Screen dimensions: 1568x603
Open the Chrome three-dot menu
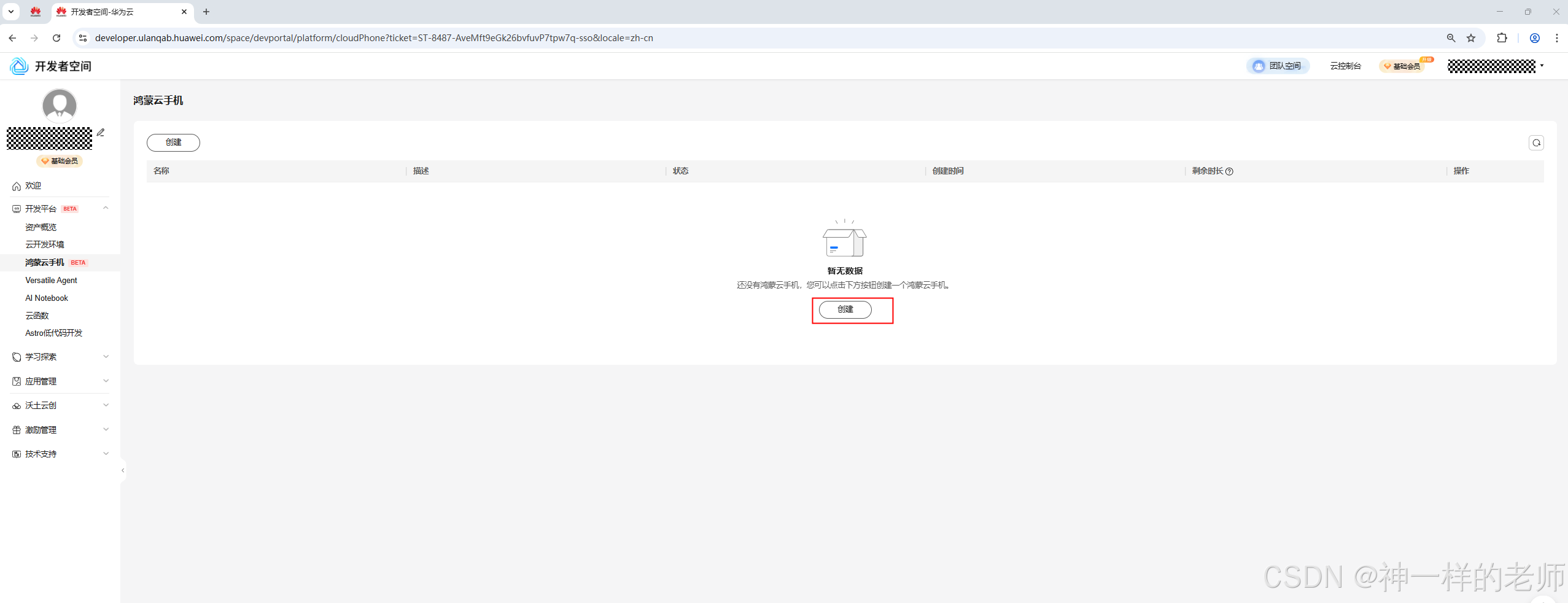click(x=1557, y=38)
